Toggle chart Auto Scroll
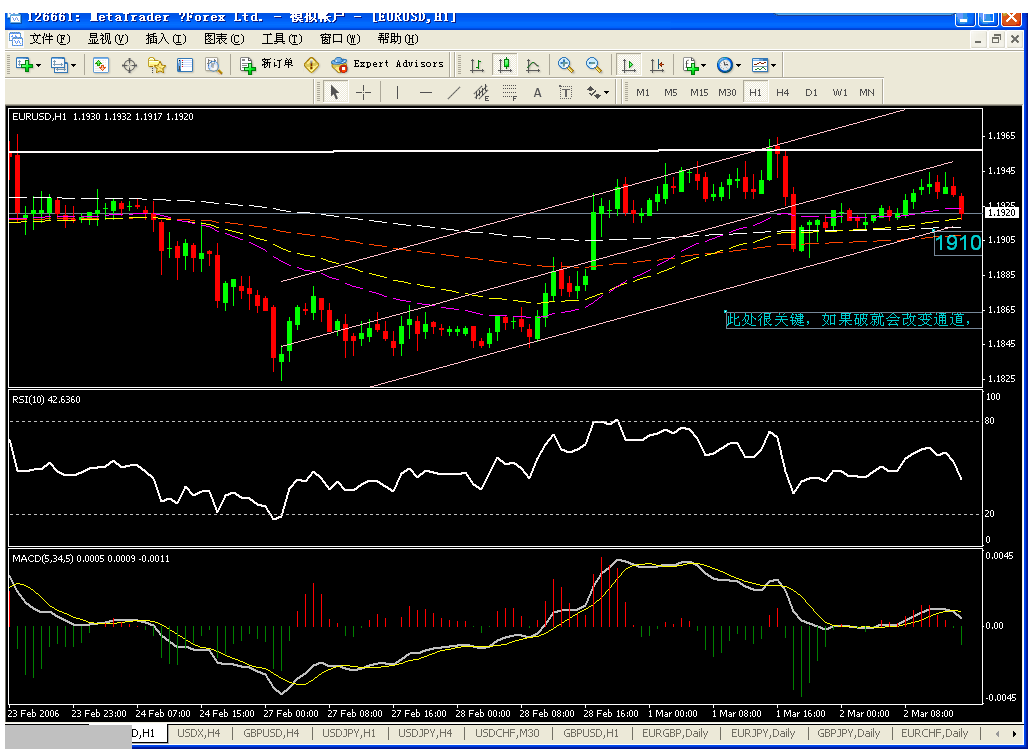Viewport: 1028px width, 749px height. [x=629, y=65]
